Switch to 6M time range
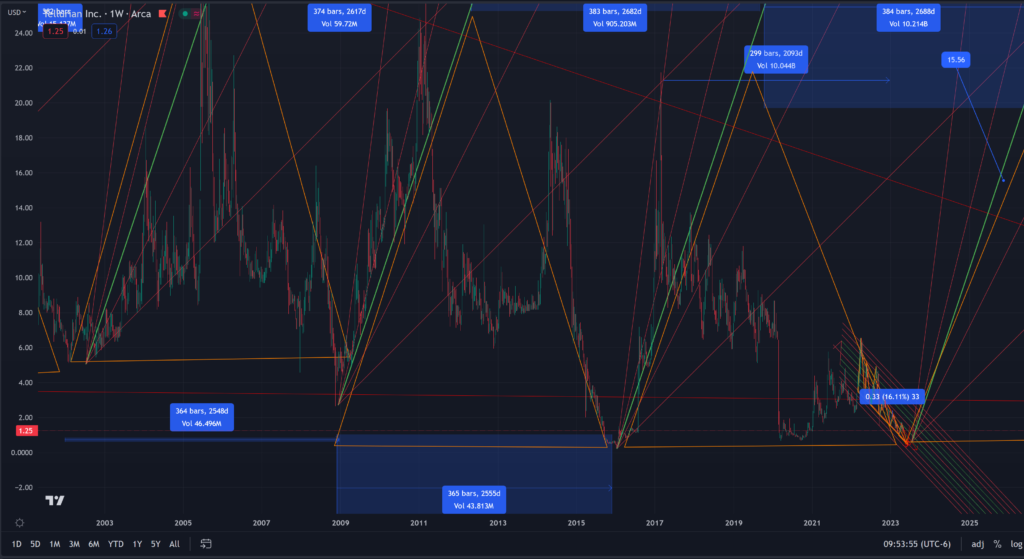The height and width of the screenshot is (559, 1024). coord(94,544)
